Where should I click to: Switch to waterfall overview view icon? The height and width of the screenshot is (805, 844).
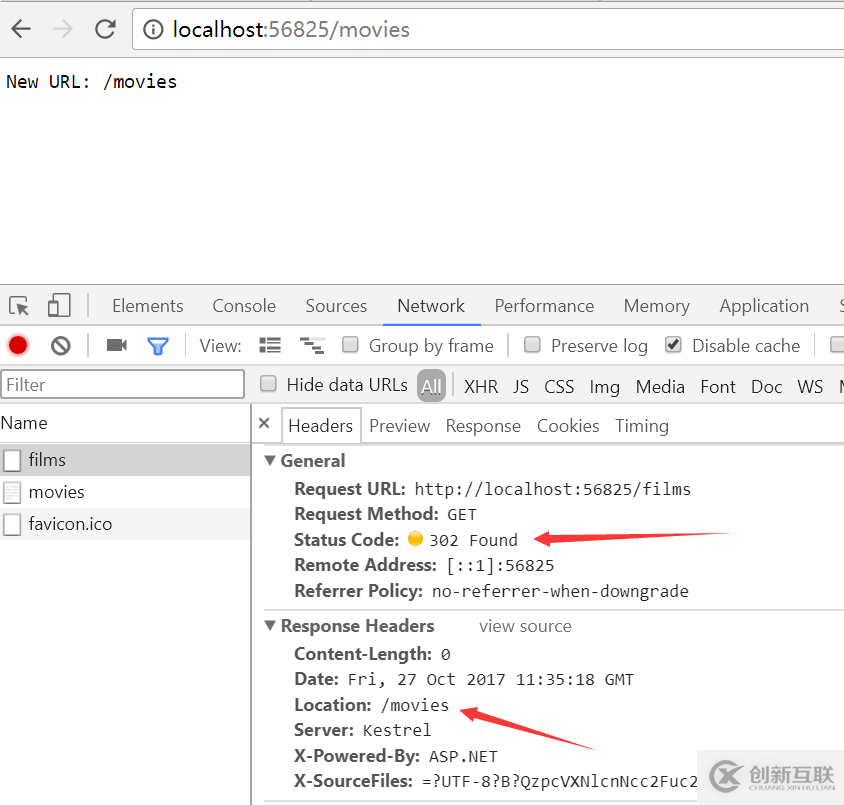(312, 345)
